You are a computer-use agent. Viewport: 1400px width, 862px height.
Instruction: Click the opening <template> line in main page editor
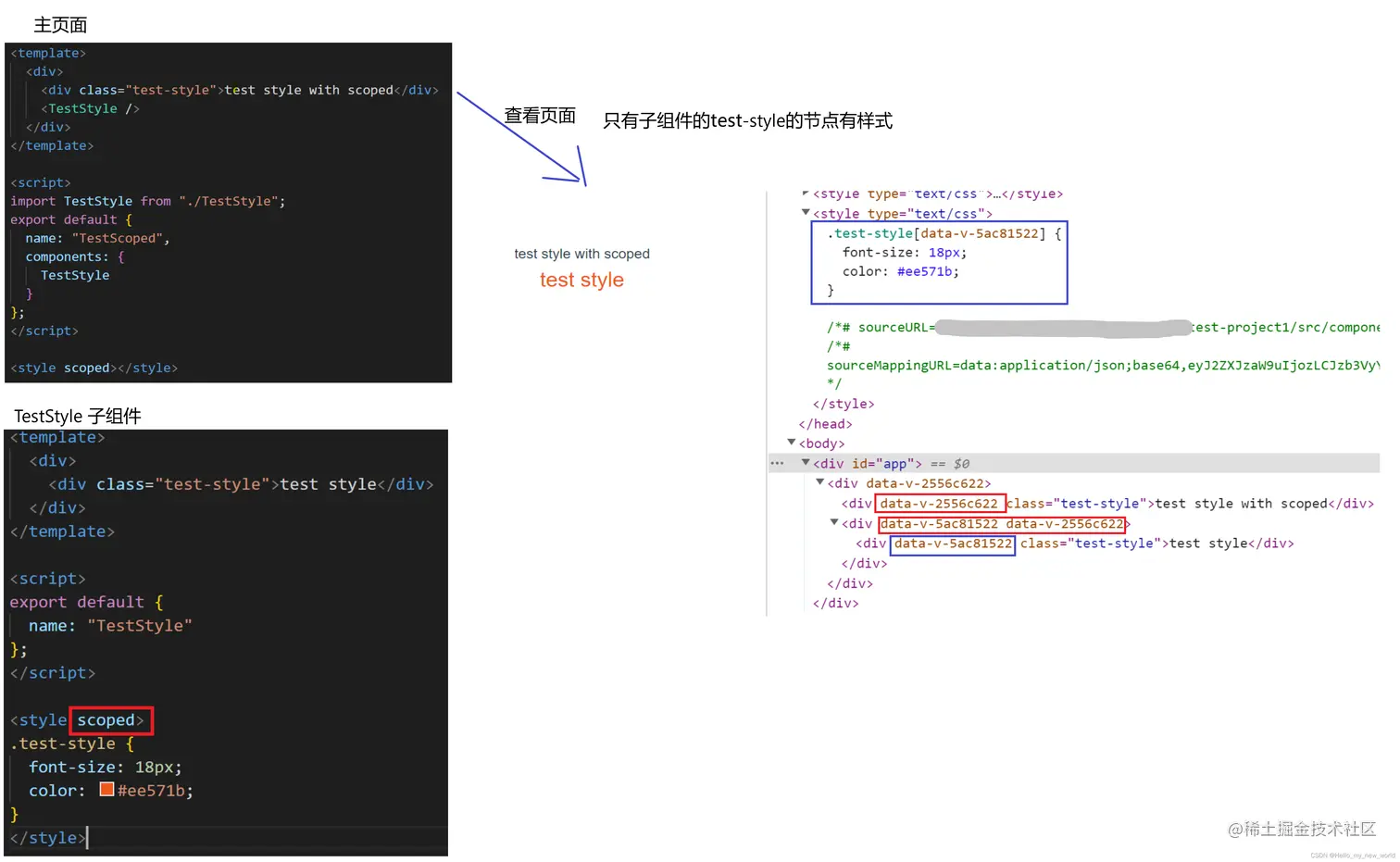click(x=48, y=53)
